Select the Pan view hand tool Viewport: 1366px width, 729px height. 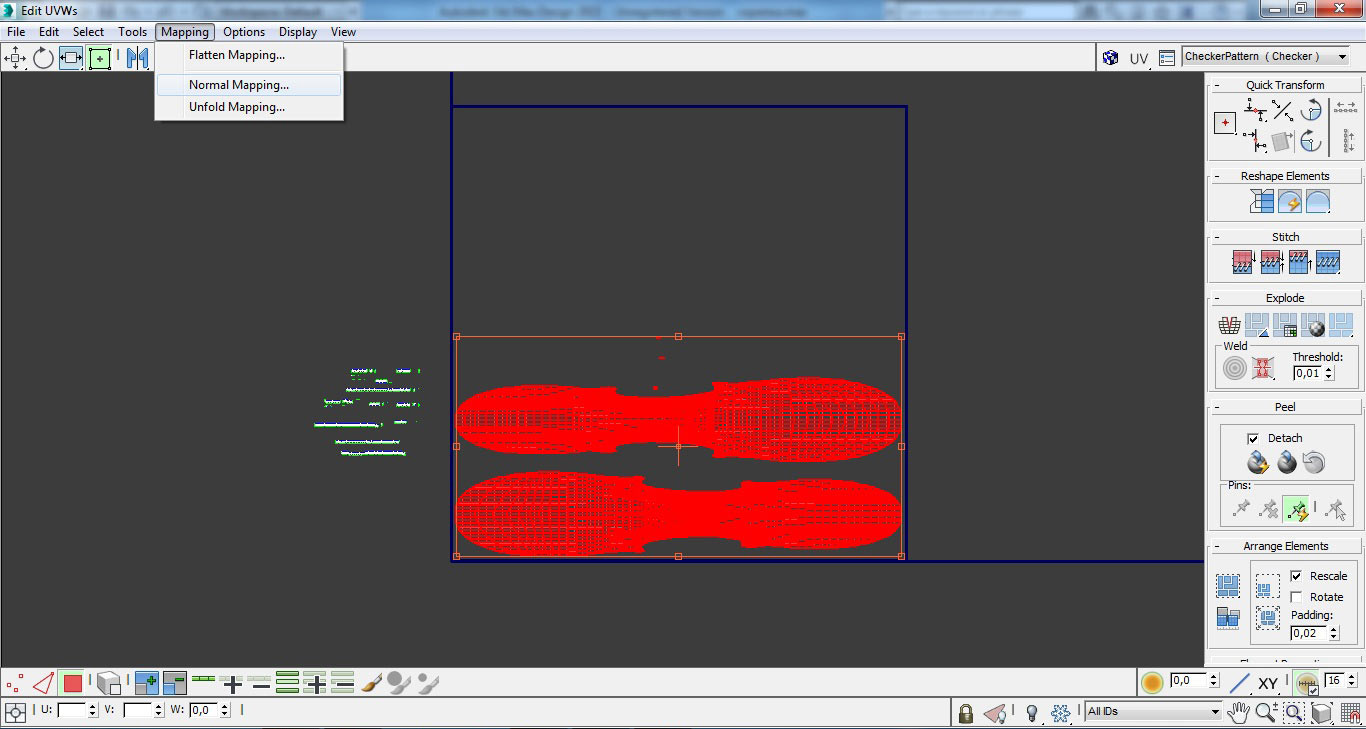point(1239,712)
